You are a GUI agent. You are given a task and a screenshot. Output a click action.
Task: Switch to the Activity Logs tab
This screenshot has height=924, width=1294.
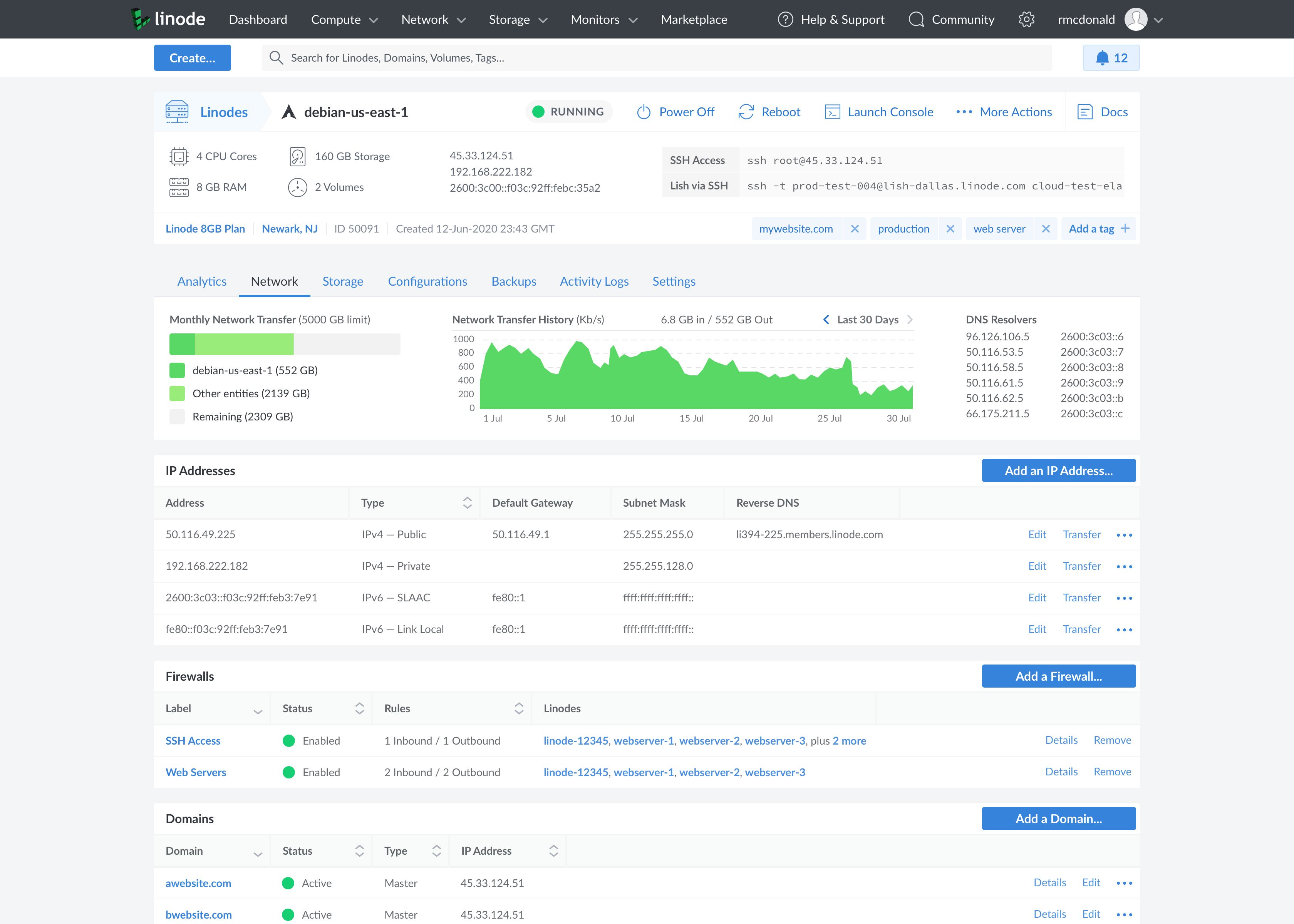594,281
